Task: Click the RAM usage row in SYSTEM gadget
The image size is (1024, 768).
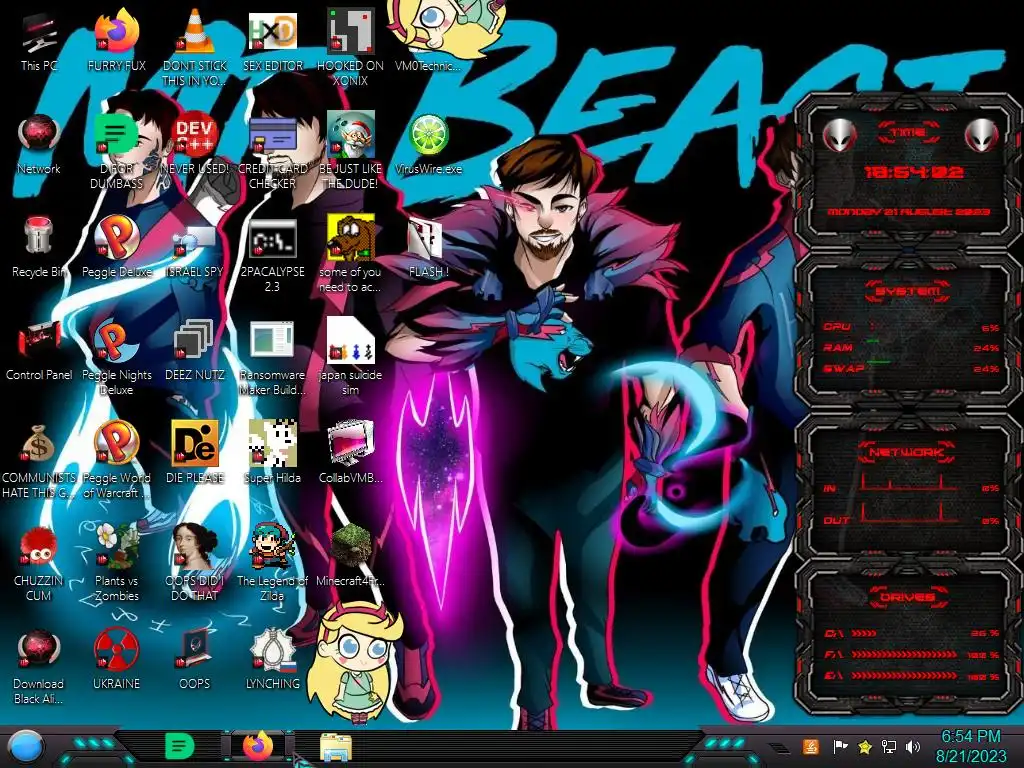Action: (x=911, y=347)
